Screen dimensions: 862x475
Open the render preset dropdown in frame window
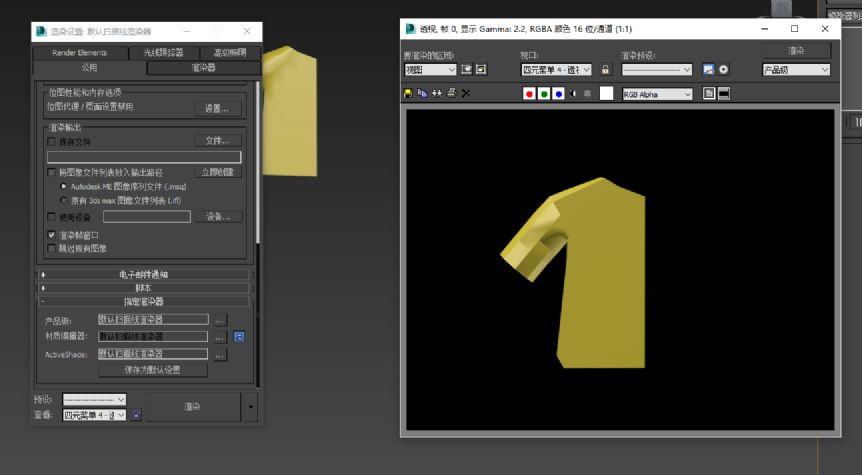tap(657, 70)
